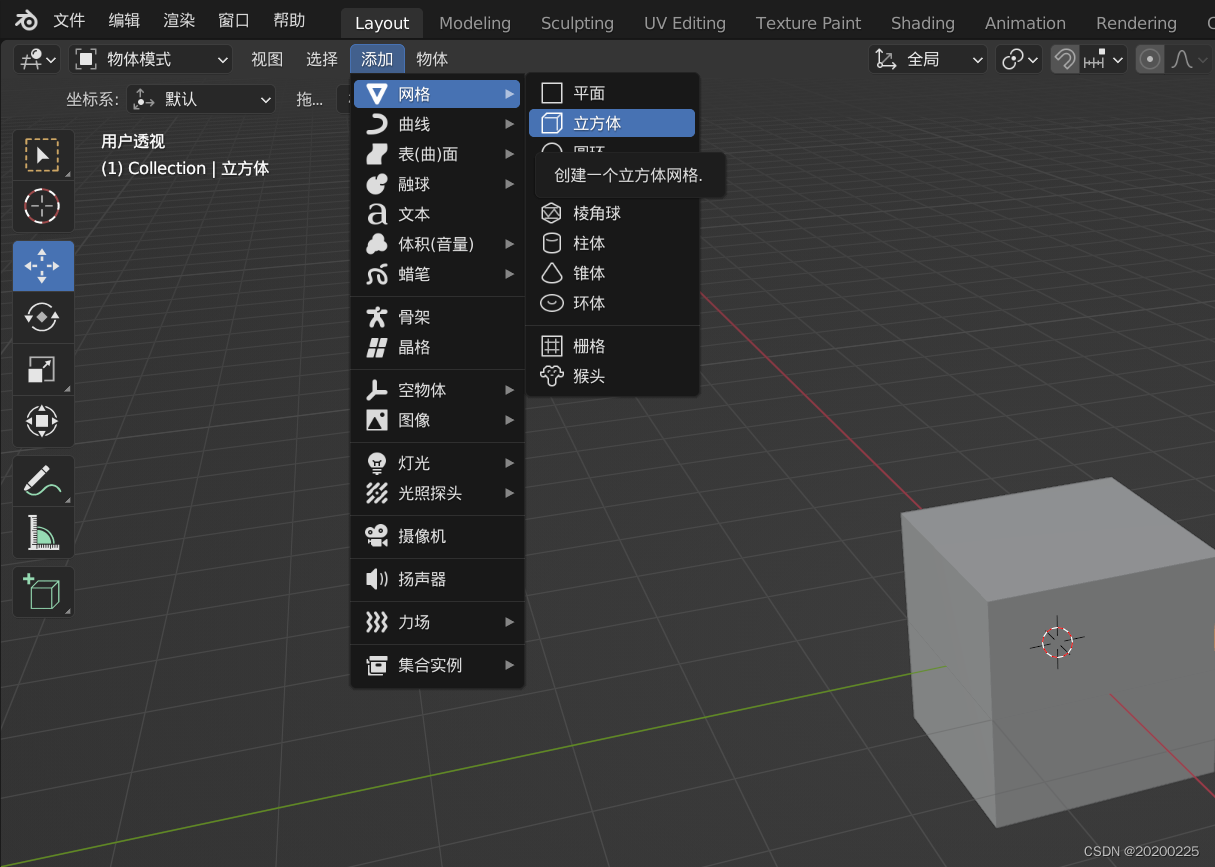
Task: Open the 物体 object menu
Action: (x=432, y=60)
